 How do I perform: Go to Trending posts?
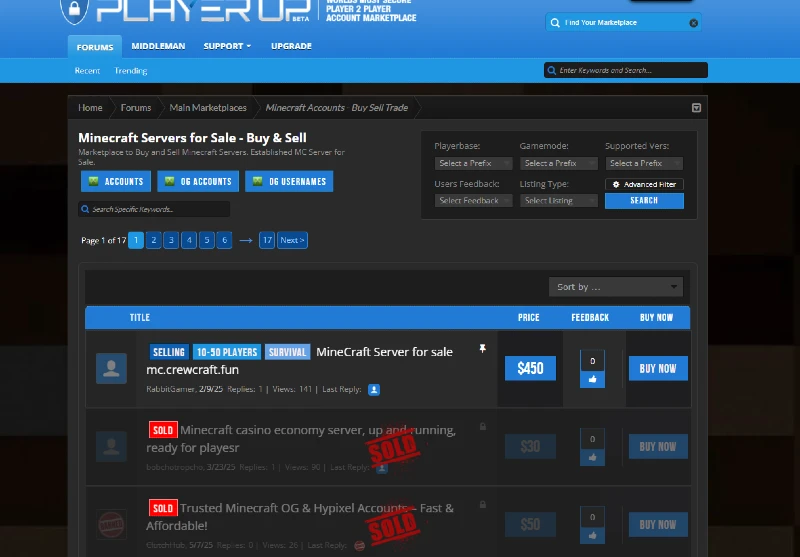click(131, 71)
